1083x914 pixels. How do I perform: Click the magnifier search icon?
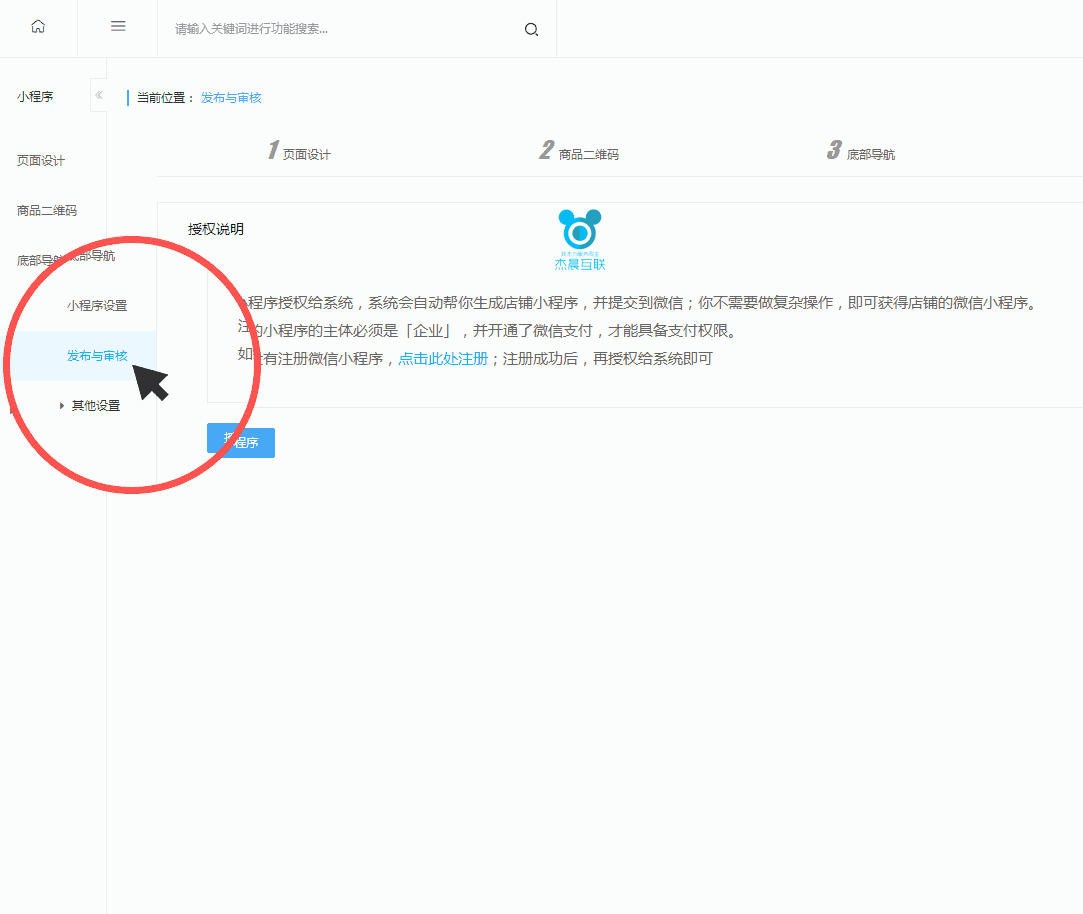[531, 29]
